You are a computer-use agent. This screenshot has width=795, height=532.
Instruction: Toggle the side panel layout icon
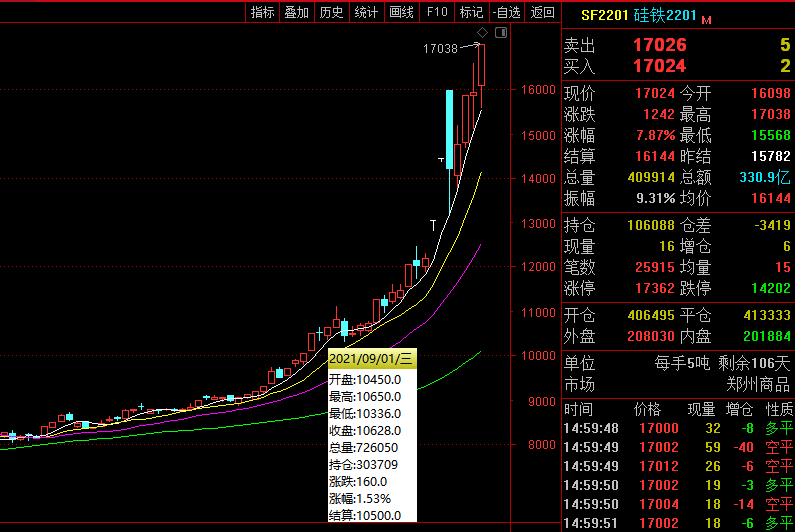pos(501,32)
